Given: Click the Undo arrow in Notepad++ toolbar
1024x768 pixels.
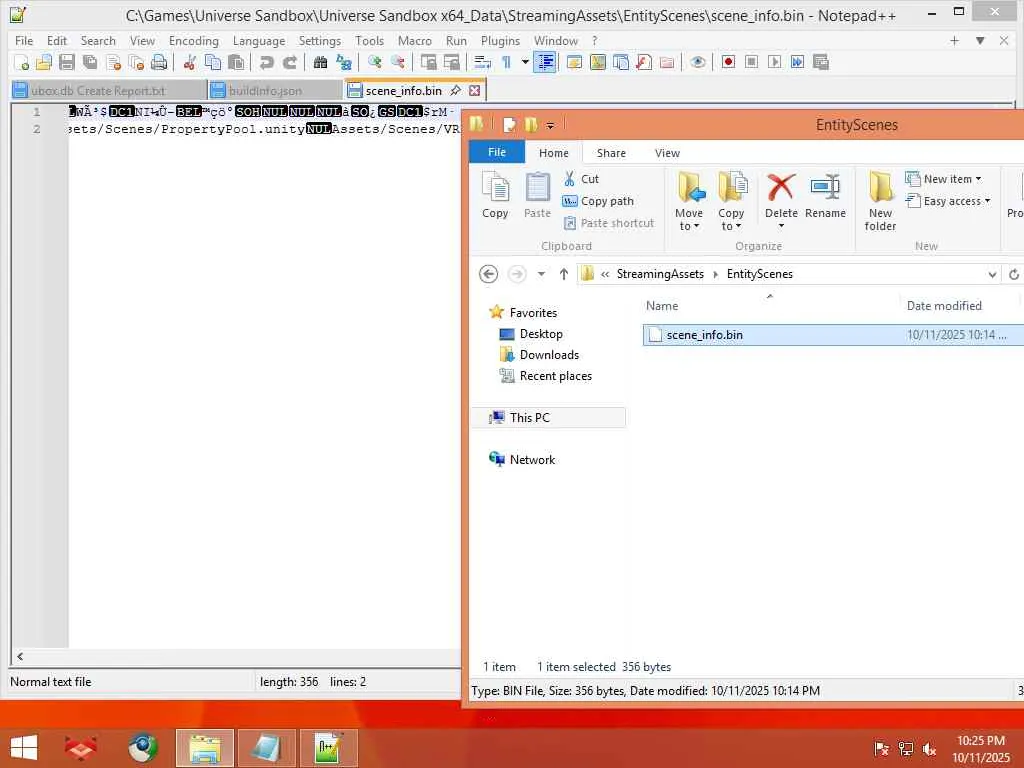Looking at the screenshot, I should click(266, 62).
